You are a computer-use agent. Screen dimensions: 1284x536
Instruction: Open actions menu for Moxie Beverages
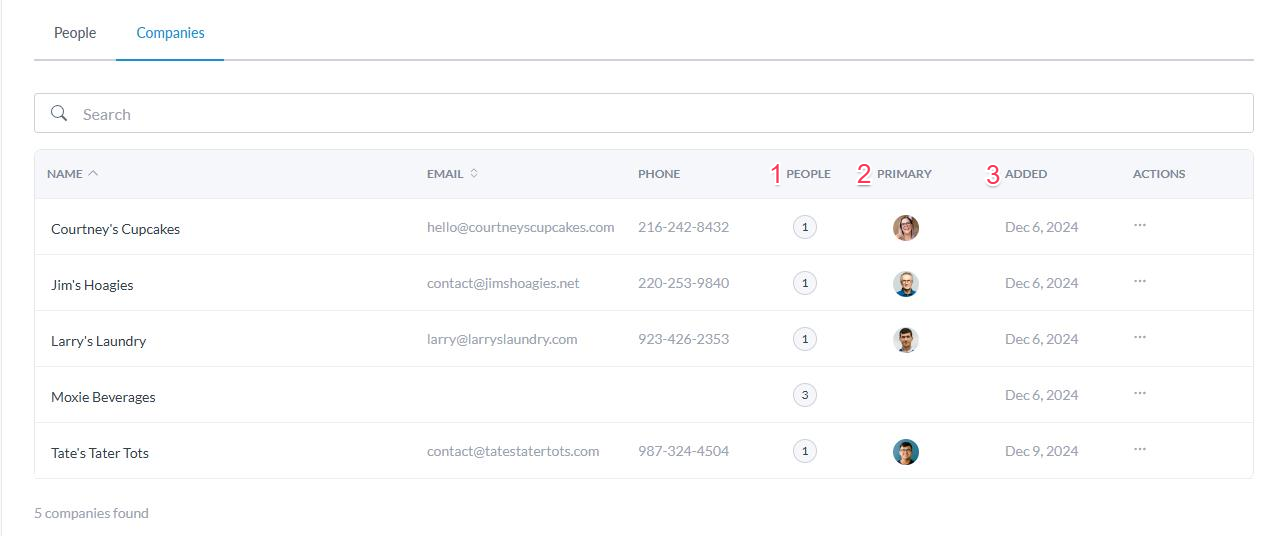point(1139,394)
